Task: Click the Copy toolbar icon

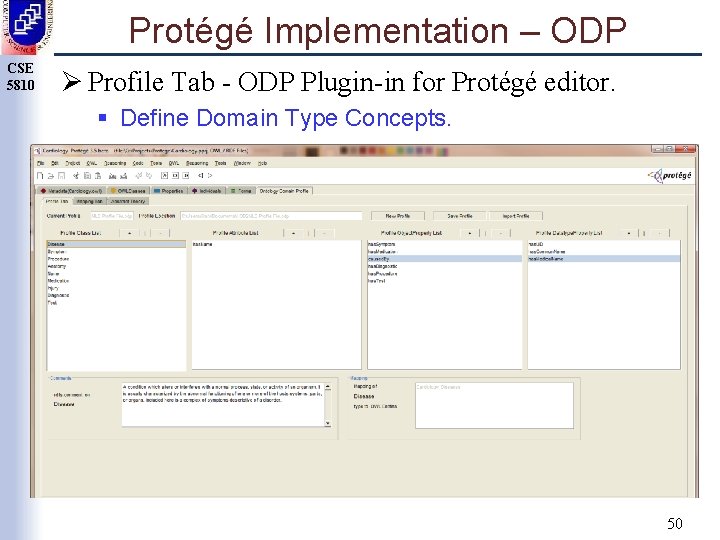Action: coord(87,175)
